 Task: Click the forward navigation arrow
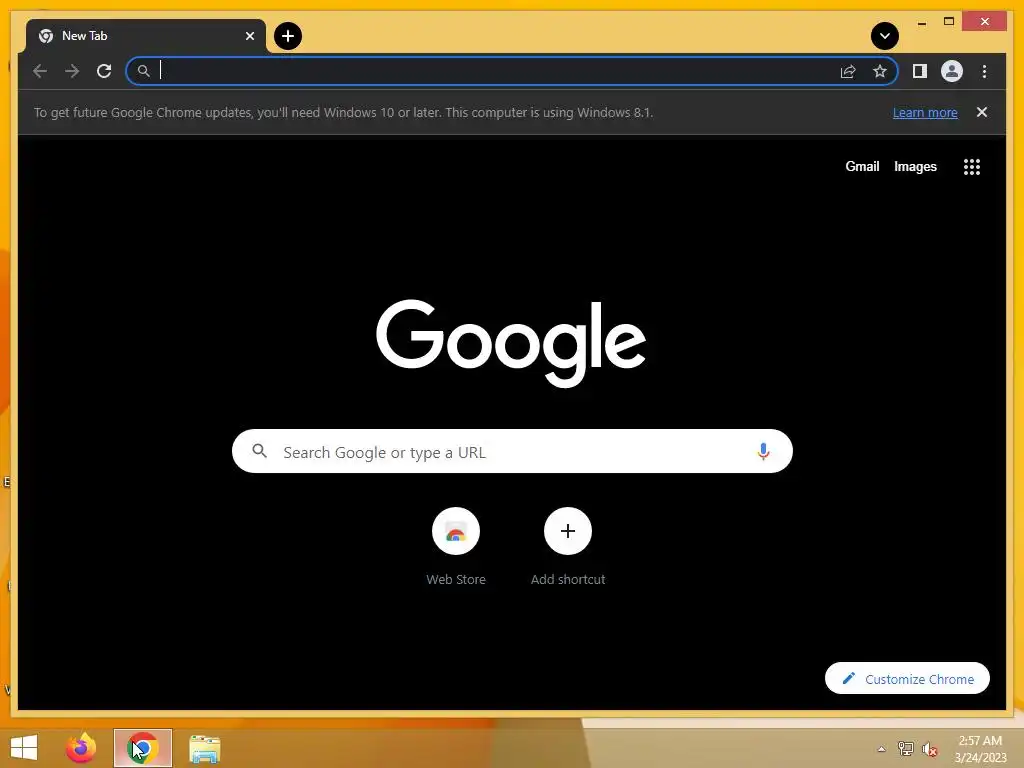pyautogui.click(x=72, y=71)
